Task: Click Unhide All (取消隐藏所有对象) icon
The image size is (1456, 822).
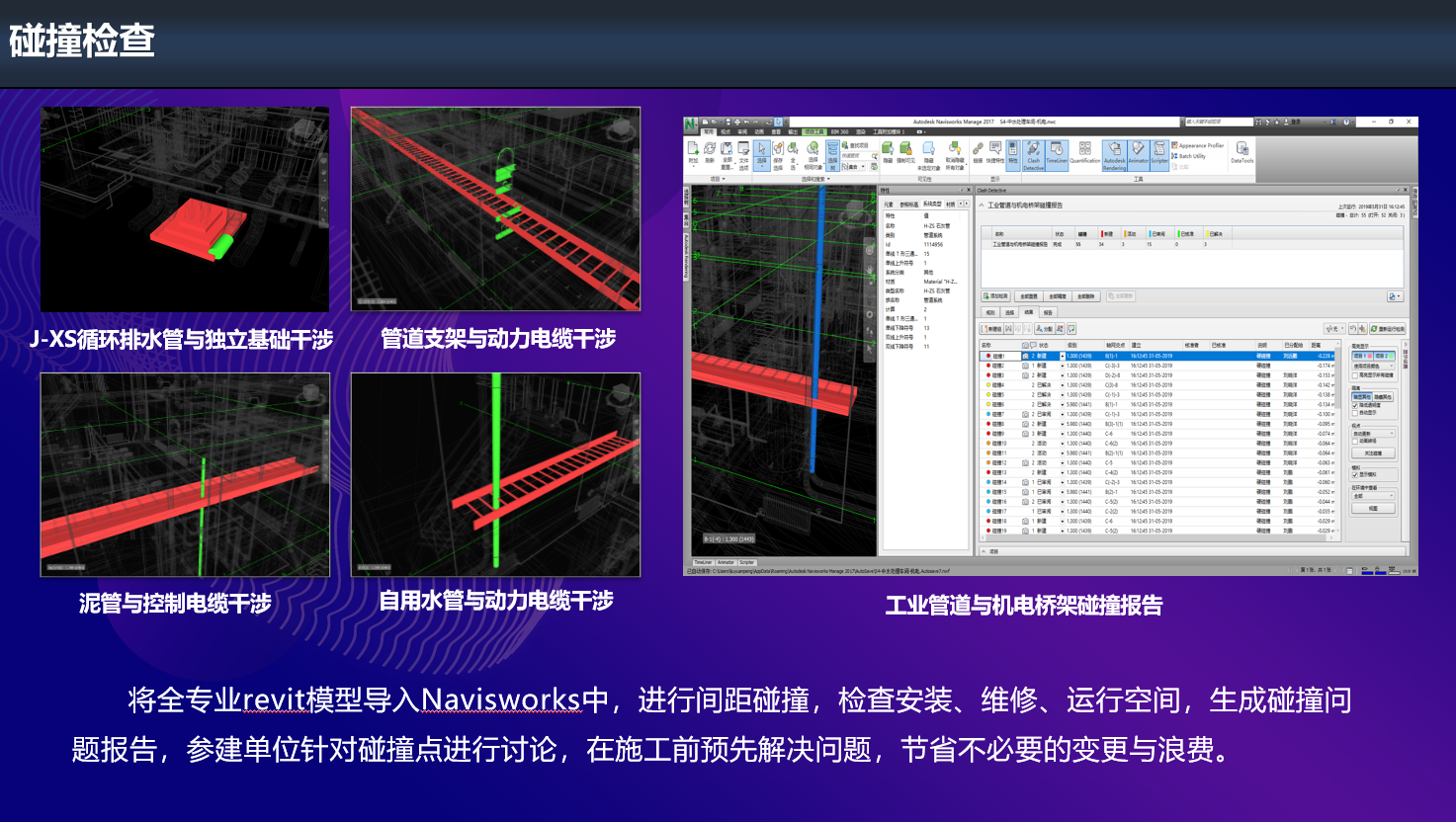Action: coord(955,155)
